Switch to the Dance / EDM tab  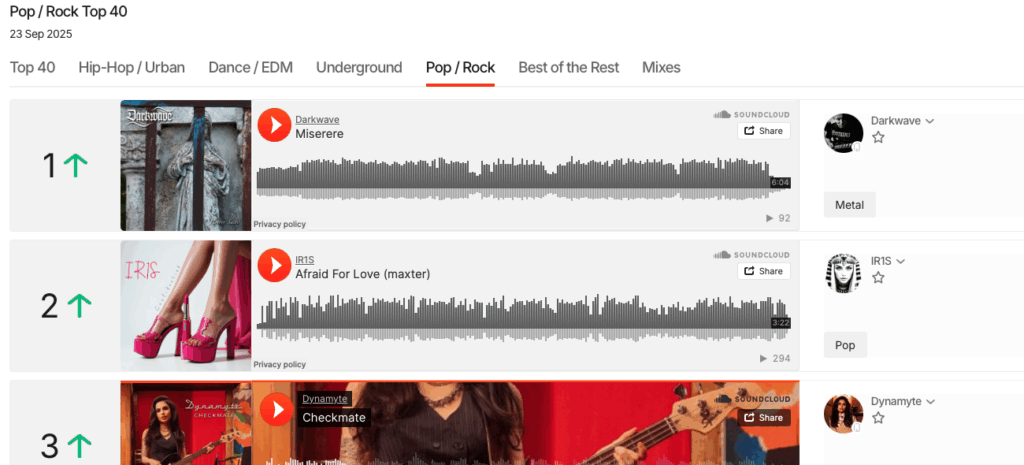[250, 67]
